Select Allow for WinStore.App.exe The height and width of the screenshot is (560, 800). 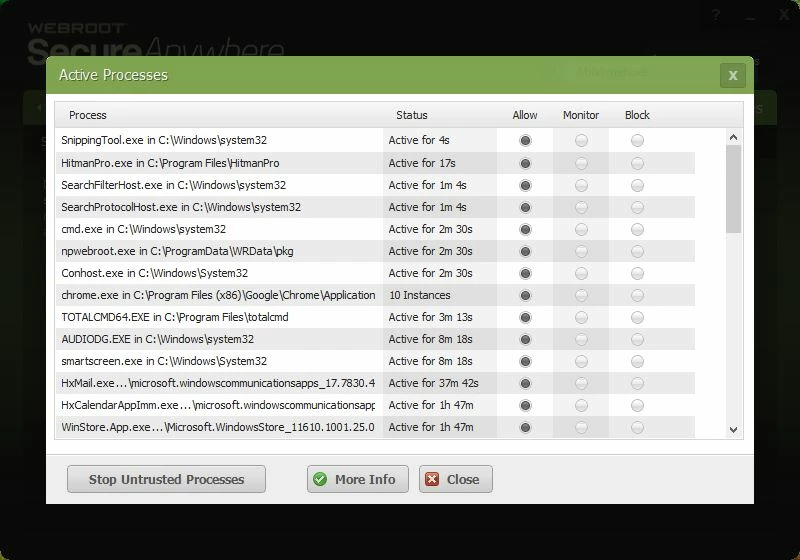pos(525,427)
